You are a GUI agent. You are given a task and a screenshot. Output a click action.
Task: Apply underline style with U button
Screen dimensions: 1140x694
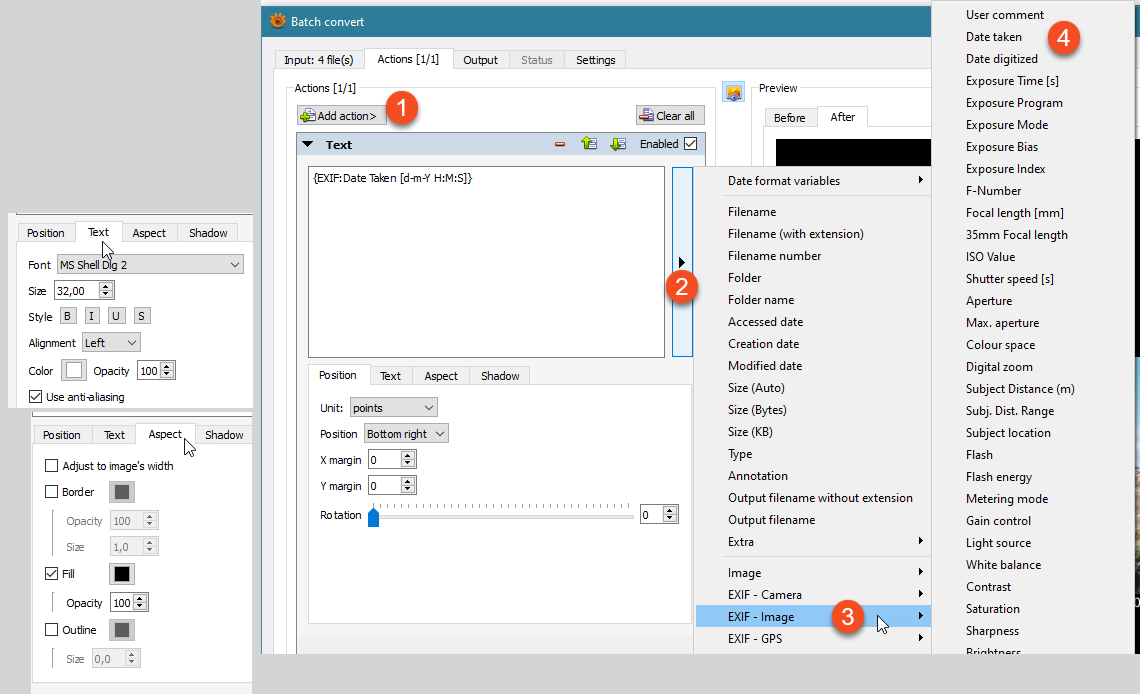tap(117, 317)
